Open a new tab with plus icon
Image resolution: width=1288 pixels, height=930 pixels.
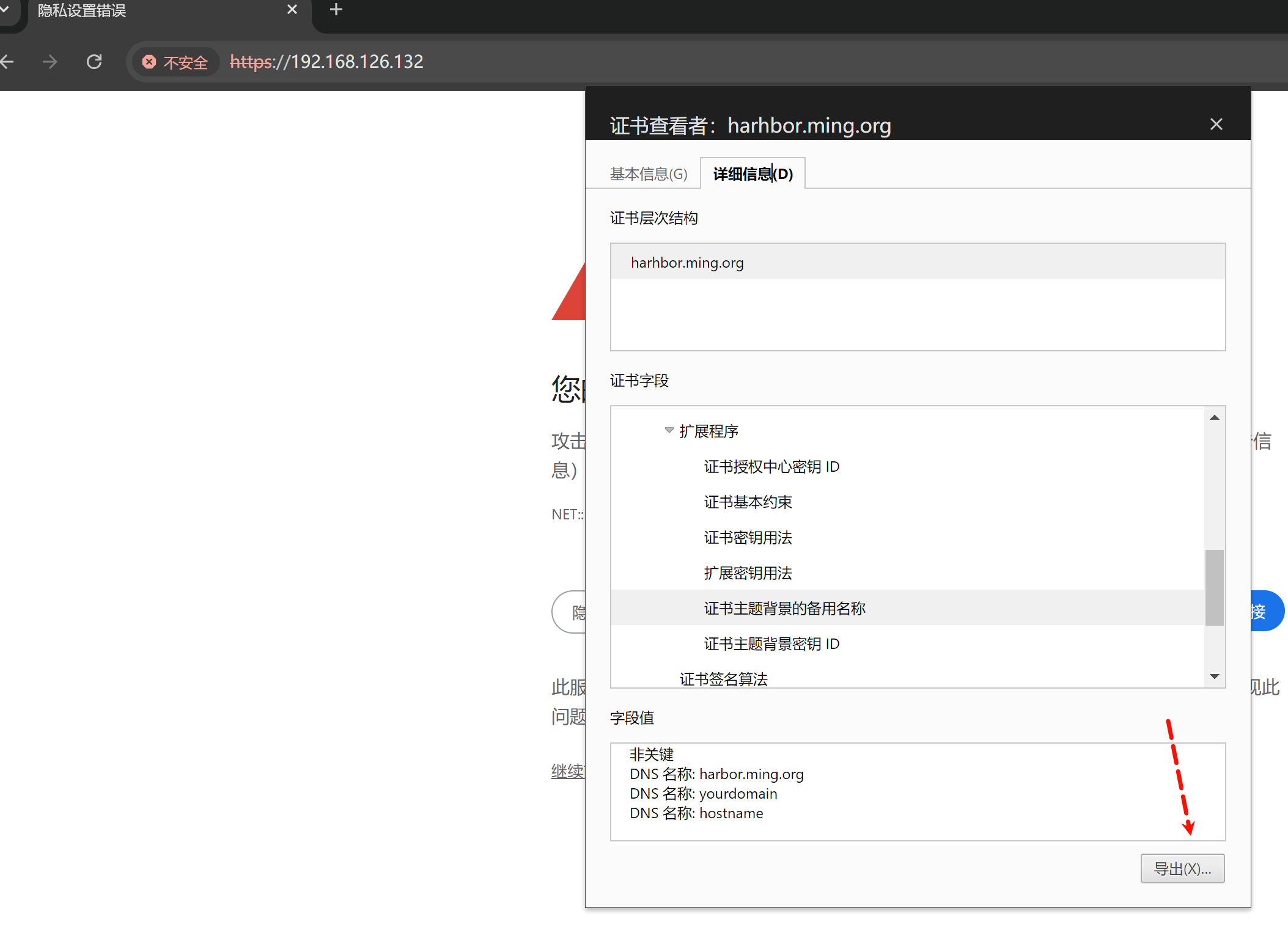click(336, 10)
